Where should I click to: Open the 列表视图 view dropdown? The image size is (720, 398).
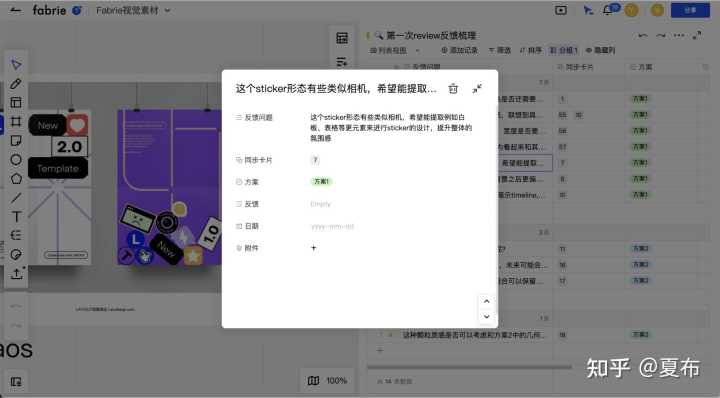[394, 50]
